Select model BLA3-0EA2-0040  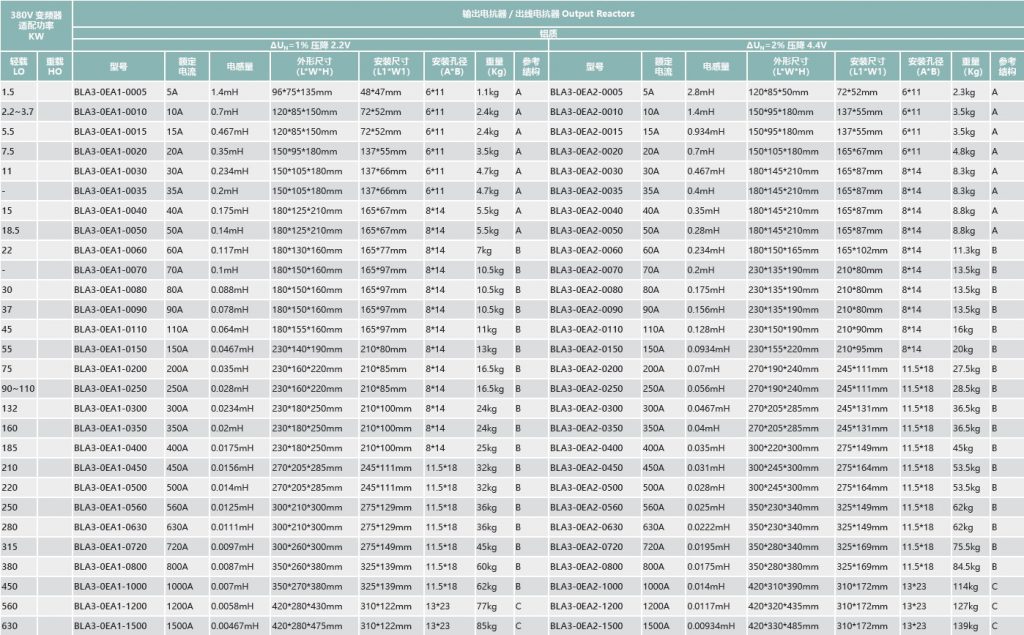click(586, 210)
